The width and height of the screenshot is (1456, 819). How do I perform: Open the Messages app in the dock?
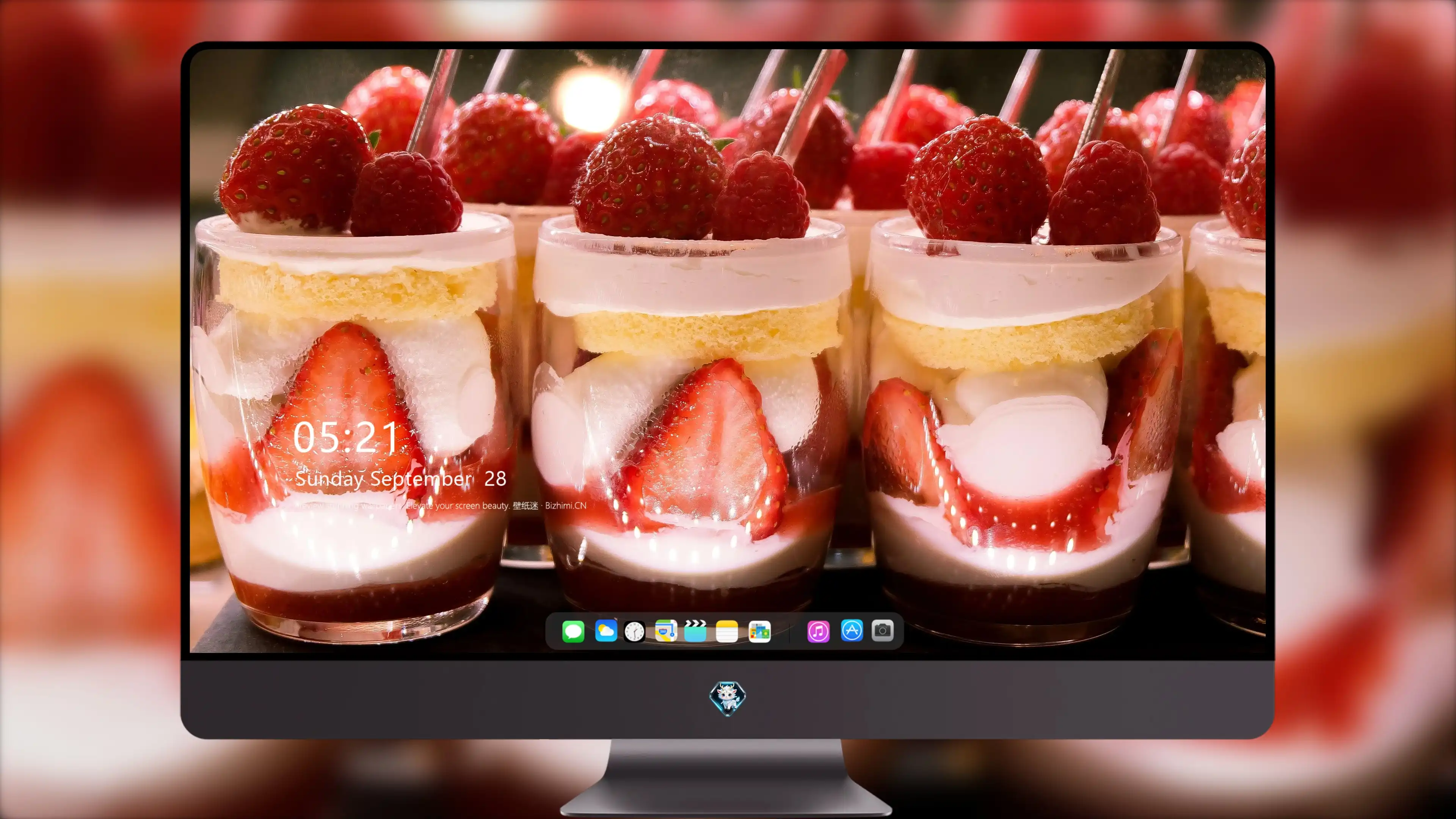click(x=573, y=631)
